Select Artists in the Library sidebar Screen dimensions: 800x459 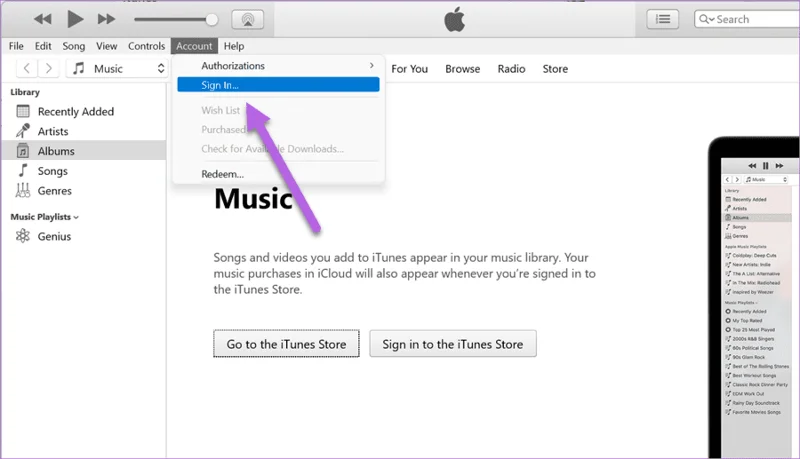tap(84, 131)
